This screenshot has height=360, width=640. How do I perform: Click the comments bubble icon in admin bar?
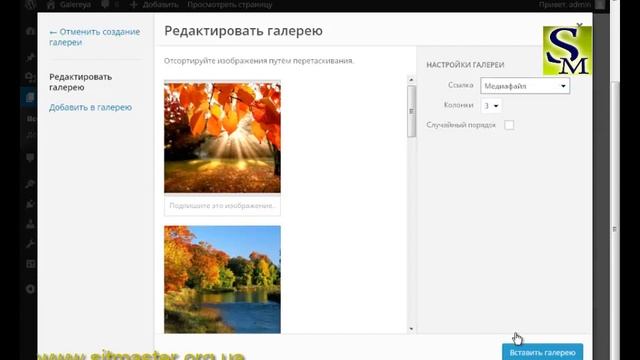coord(105,4)
